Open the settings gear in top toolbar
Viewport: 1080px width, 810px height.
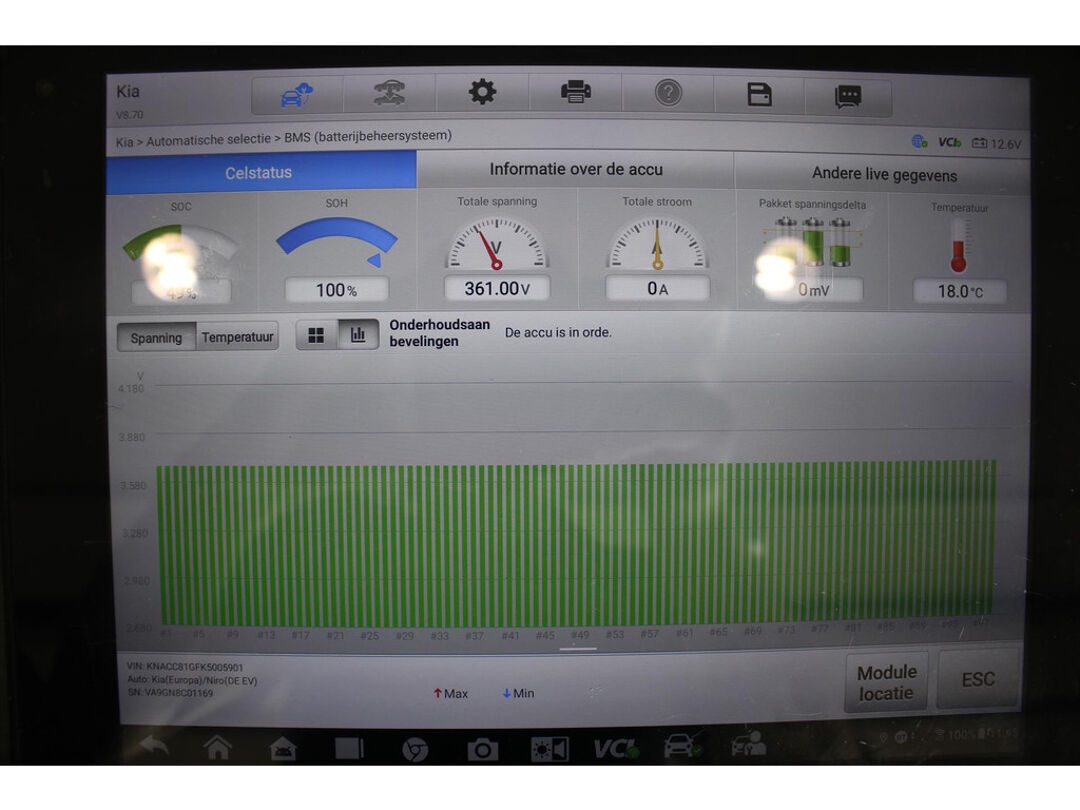pyautogui.click(x=482, y=93)
